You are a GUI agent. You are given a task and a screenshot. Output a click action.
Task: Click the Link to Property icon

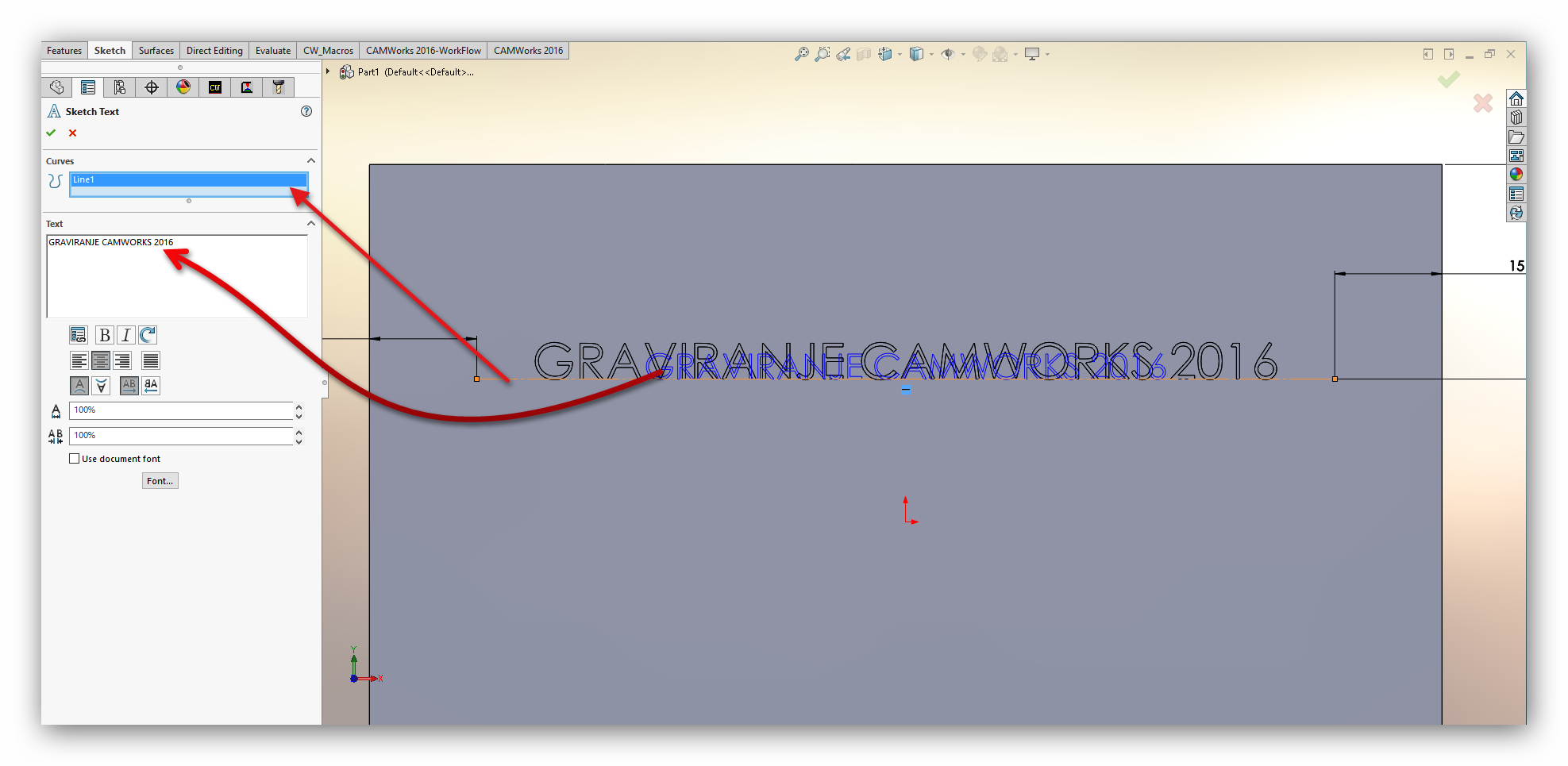click(78, 335)
